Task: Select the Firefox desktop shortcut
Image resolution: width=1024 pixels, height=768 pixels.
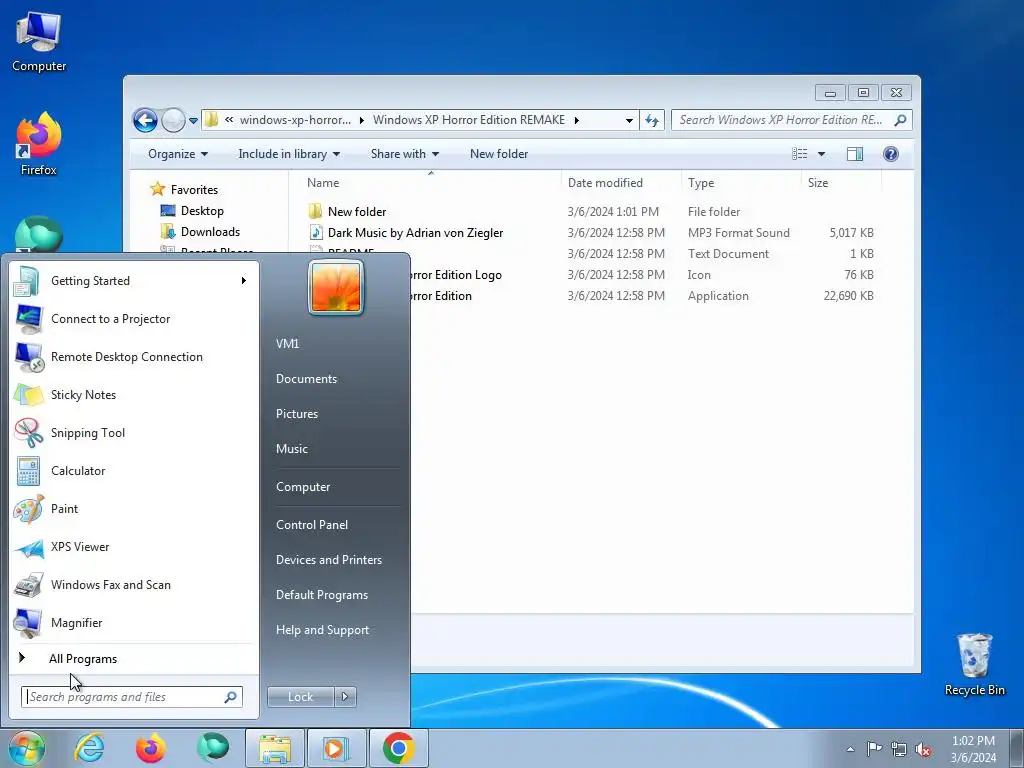Action: [39, 144]
